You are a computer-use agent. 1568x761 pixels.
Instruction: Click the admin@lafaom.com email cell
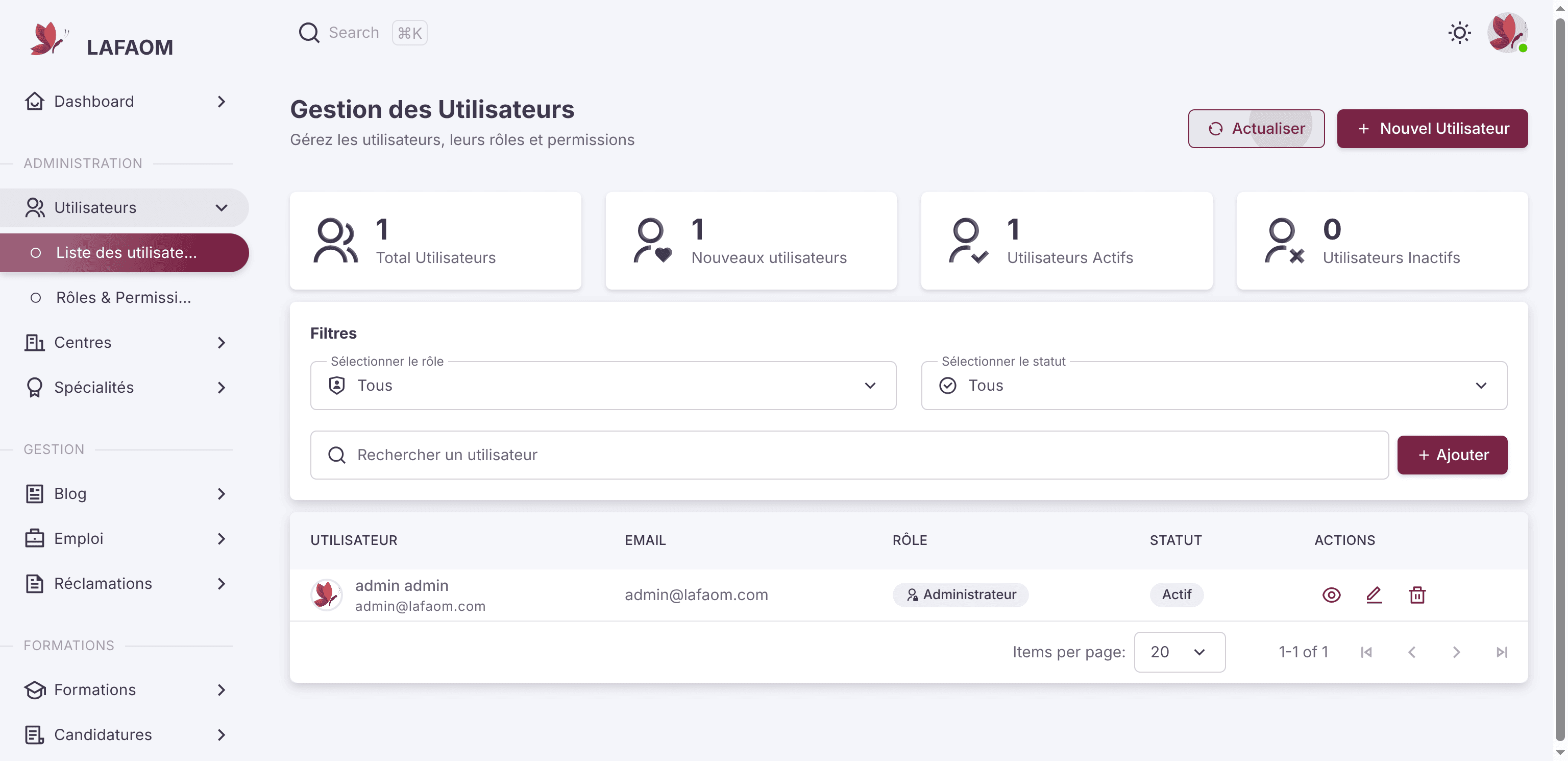click(696, 594)
